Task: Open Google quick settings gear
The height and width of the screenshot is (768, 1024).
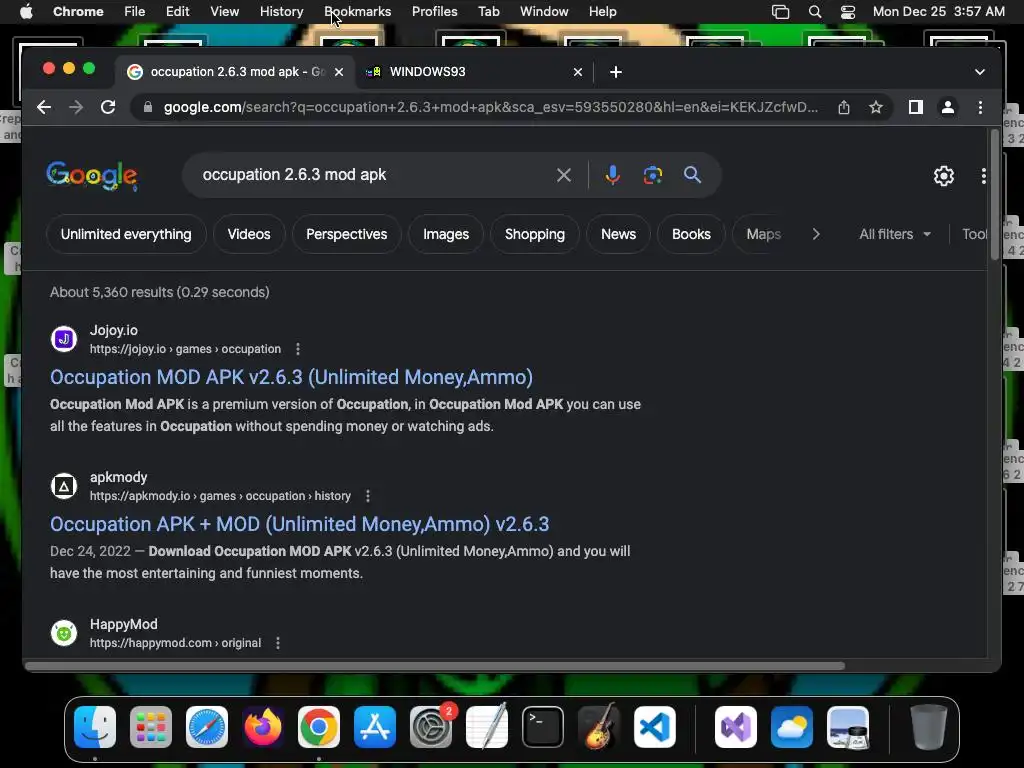Action: point(943,176)
